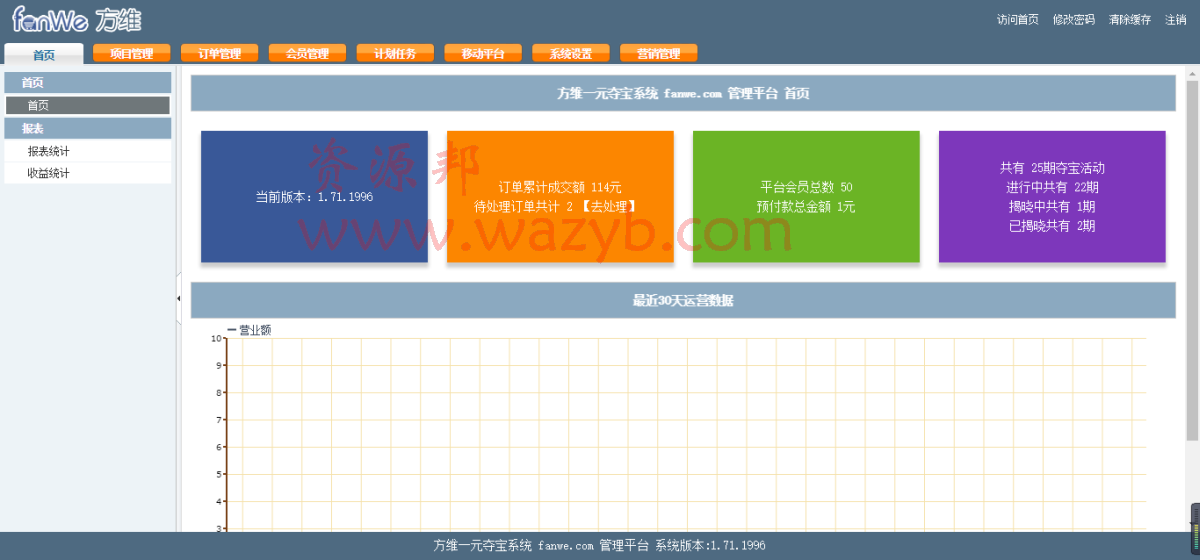
Task: Collapse the sidebar with the arrow handle
Action: coord(178,298)
